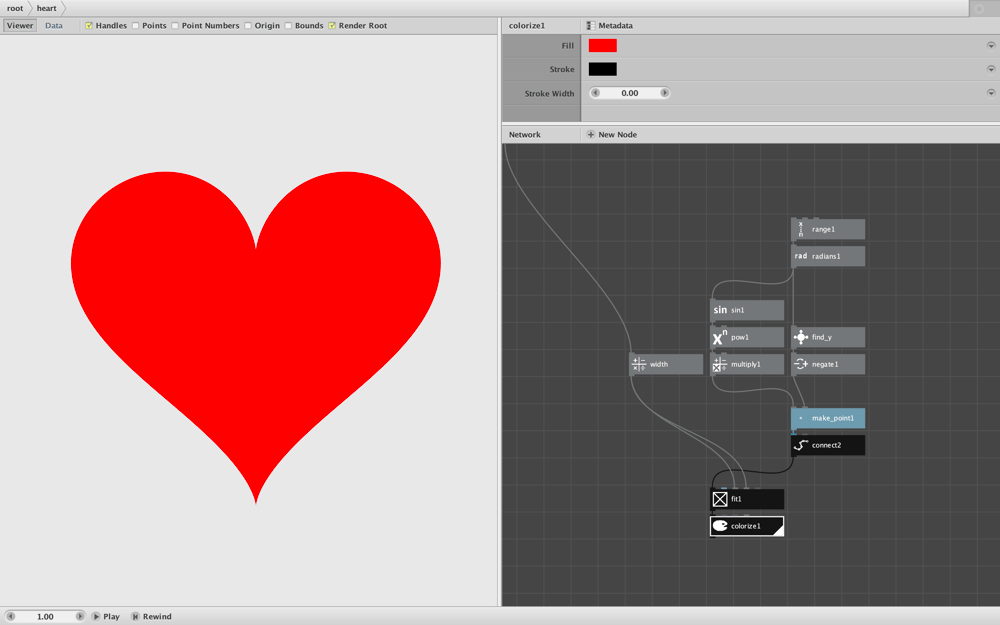Switch to the Viewer tab

pyautogui.click(x=20, y=26)
